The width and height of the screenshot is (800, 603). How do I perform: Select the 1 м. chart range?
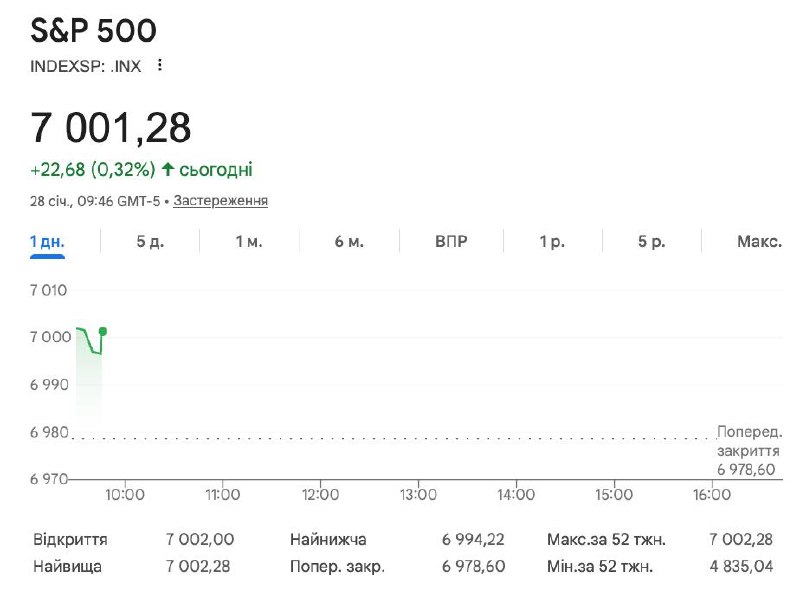[x=249, y=242]
